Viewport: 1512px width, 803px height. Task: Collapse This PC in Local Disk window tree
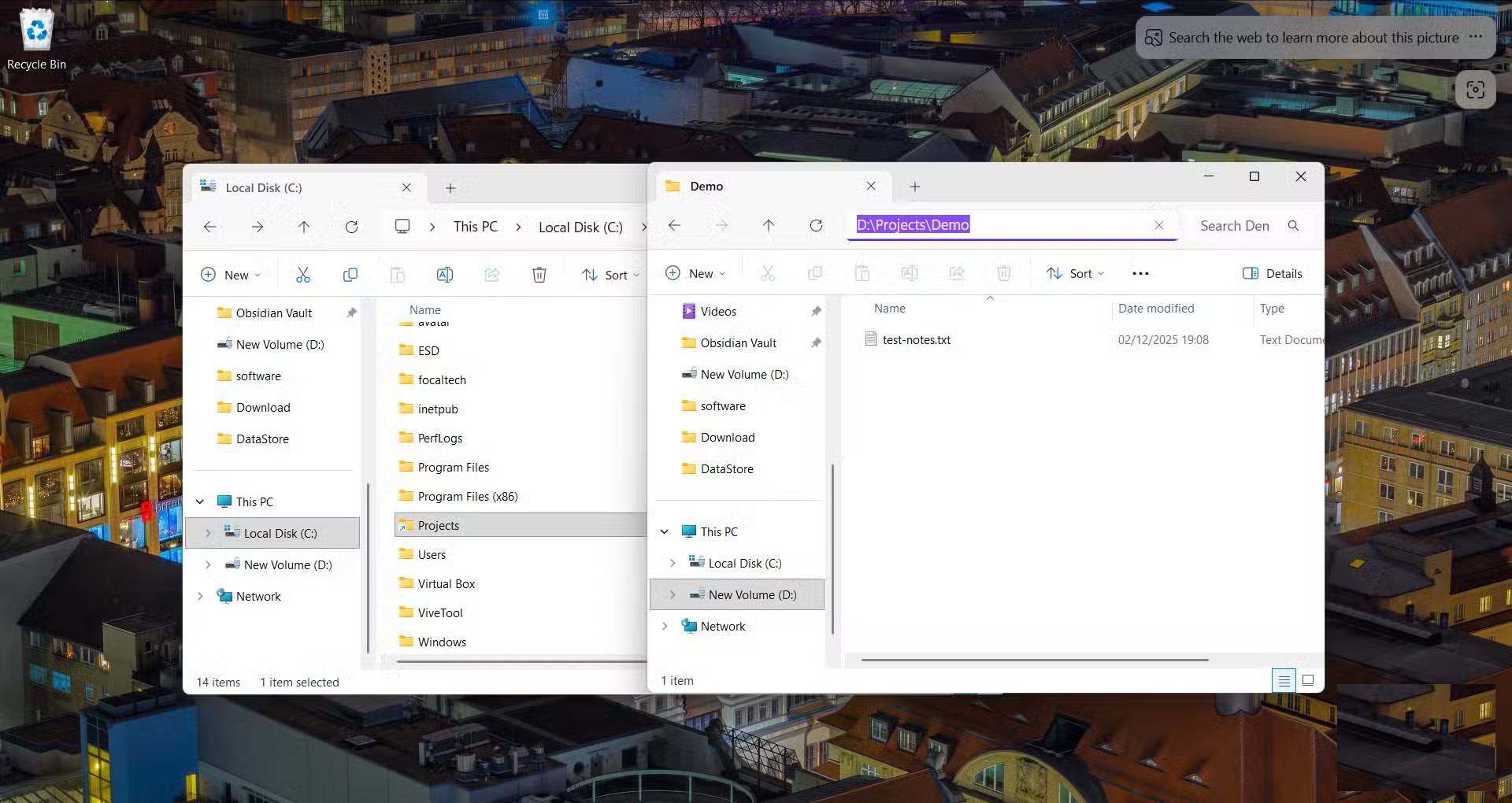point(200,501)
